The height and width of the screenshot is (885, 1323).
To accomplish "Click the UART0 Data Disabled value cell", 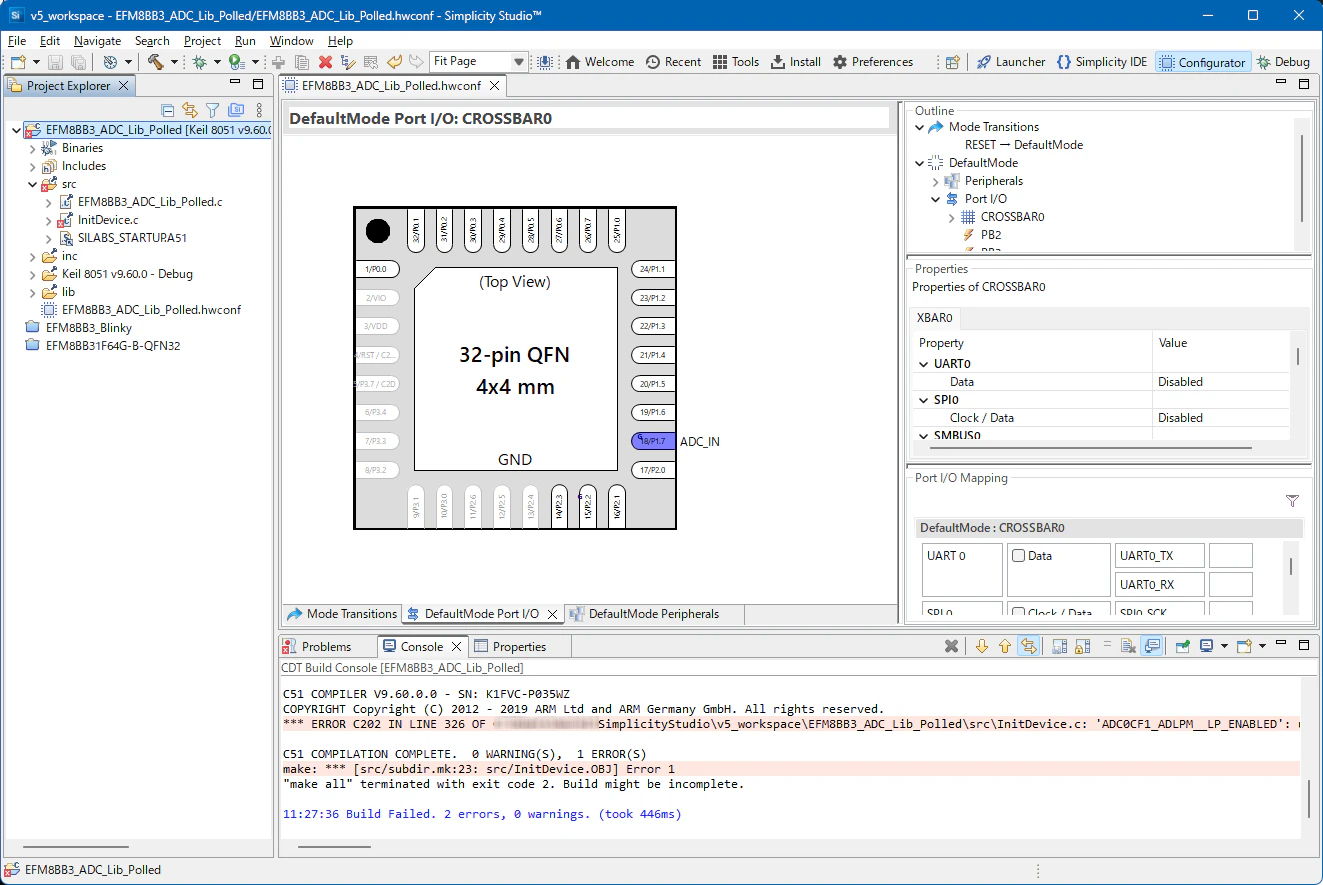I will point(1220,382).
